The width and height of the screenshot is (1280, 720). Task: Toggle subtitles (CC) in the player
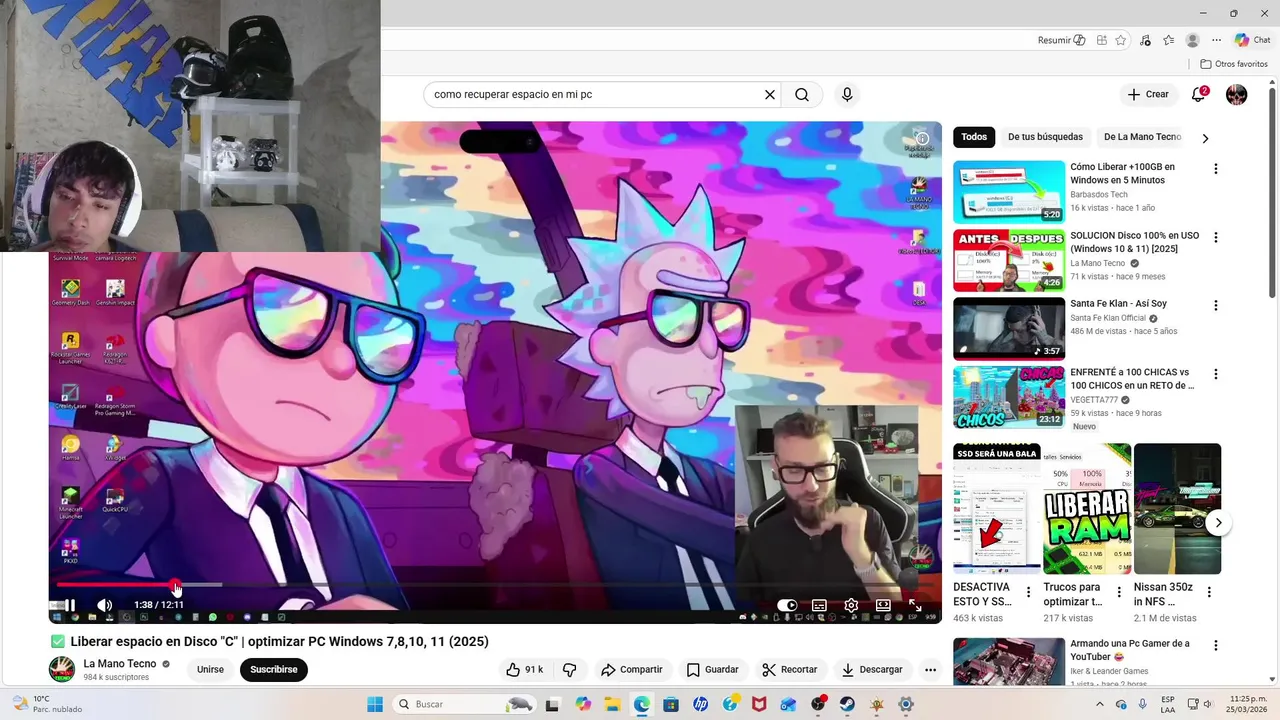pos(819,605)
